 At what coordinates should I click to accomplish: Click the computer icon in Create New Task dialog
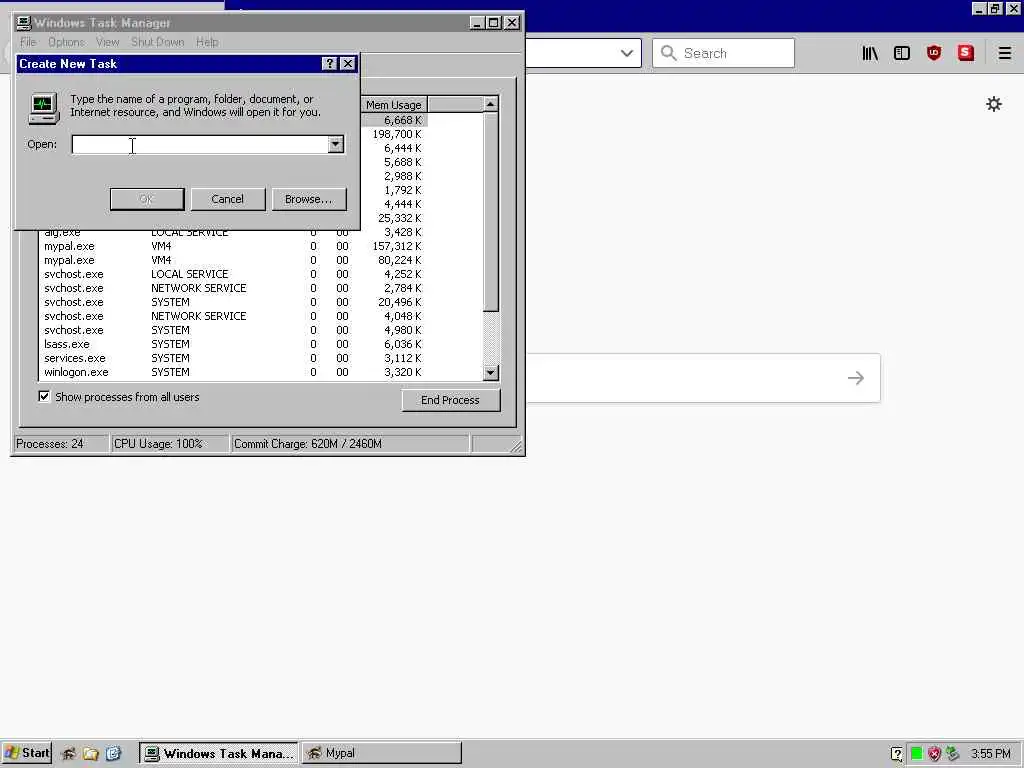point(44,108)
